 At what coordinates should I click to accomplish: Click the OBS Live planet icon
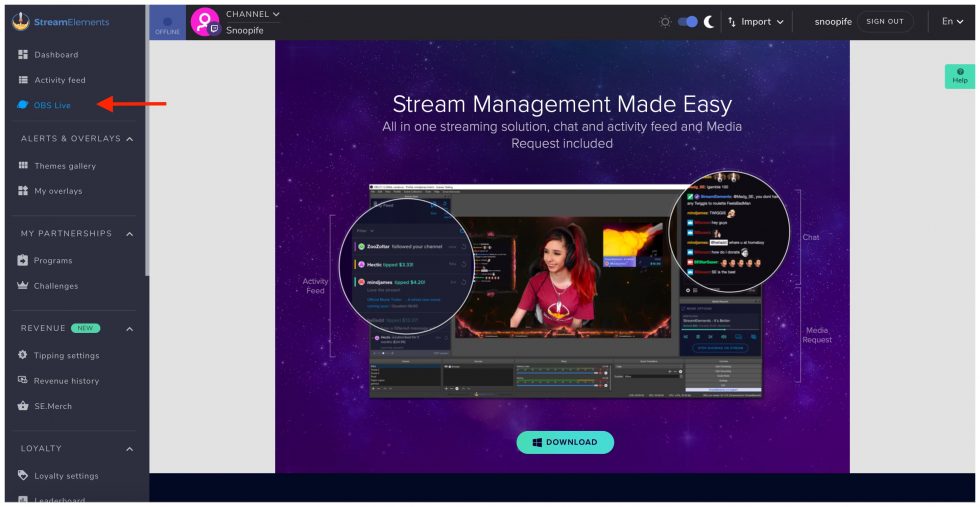click(x=22, y=106)
